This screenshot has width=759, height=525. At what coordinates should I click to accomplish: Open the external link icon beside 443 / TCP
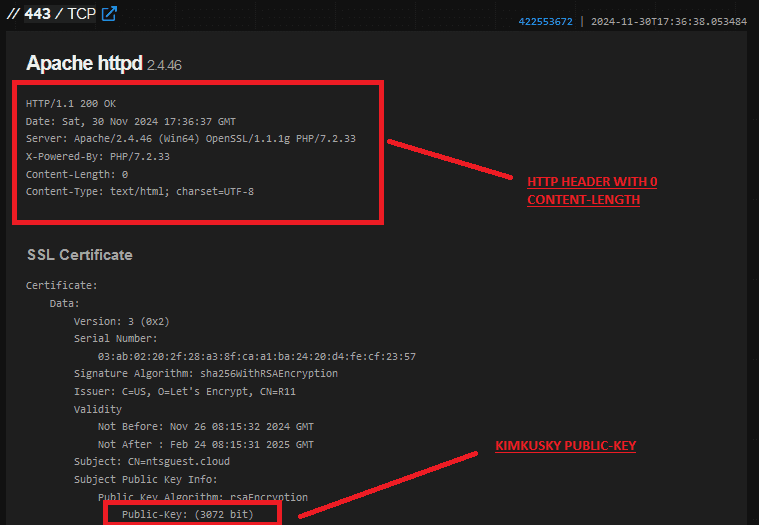(110, 14)
